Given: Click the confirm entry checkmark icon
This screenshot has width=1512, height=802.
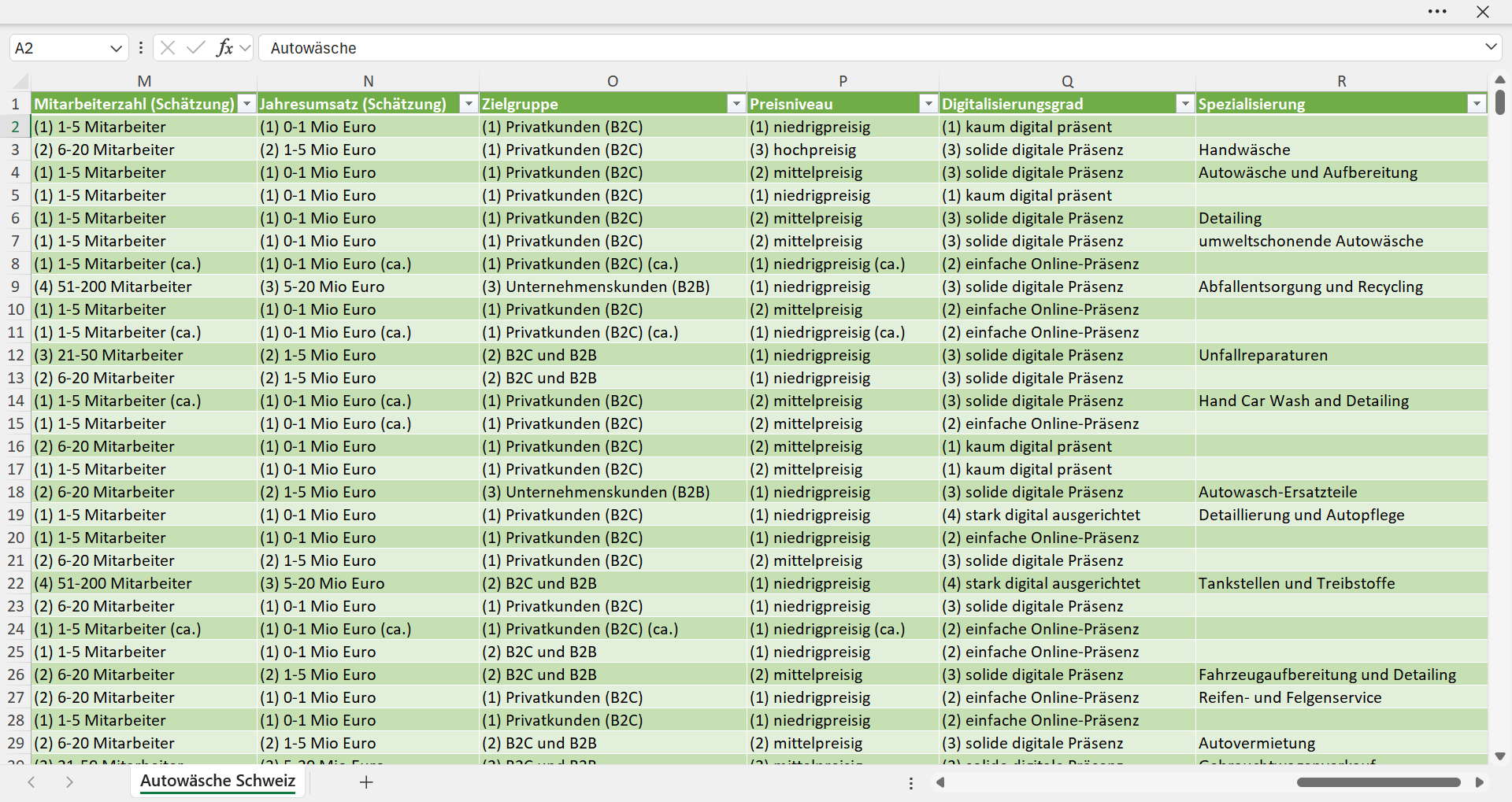Looking at the screenshot, I should click(196, 48).
